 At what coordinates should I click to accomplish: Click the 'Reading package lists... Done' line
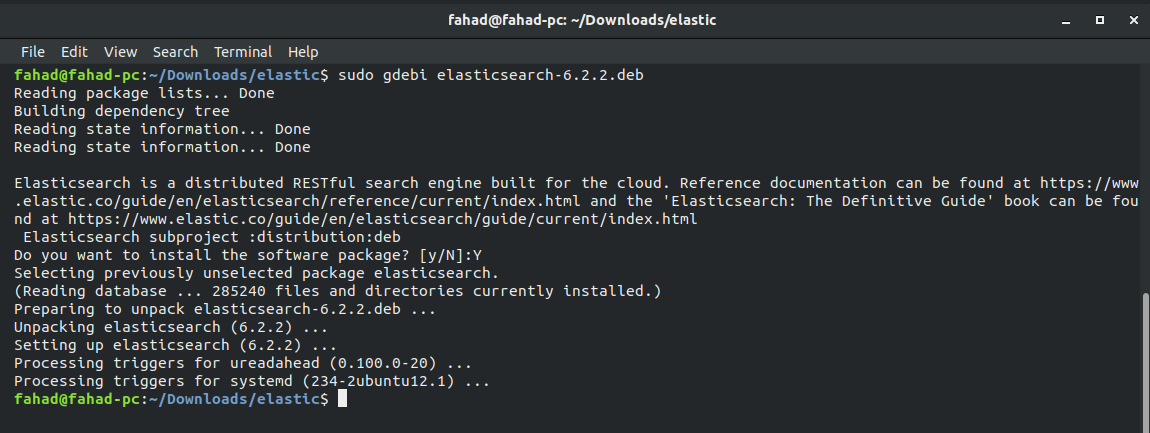[x=144, y=93]
